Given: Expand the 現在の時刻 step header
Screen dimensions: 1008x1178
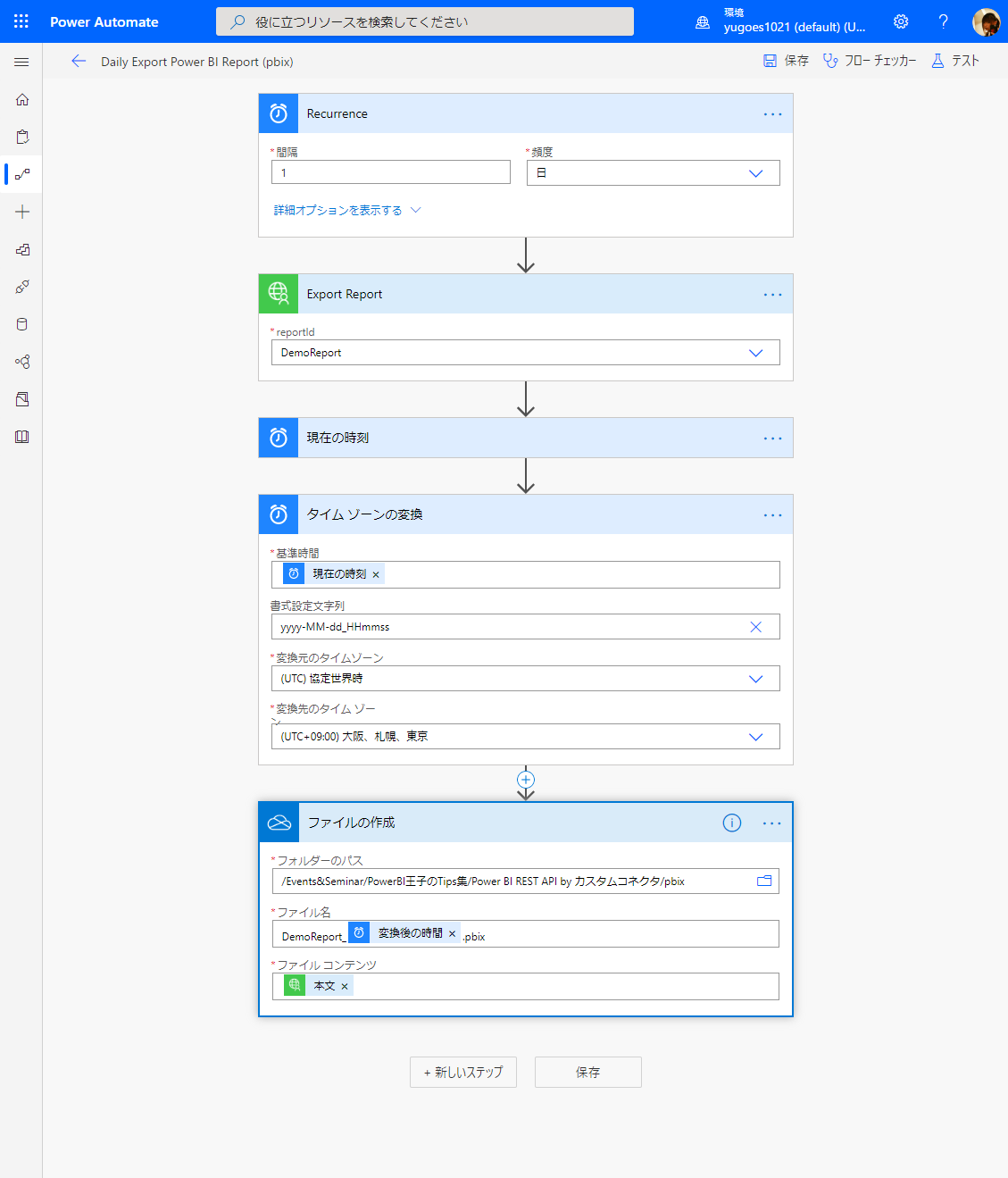Looking at the screenshot, I should (526, 438).
